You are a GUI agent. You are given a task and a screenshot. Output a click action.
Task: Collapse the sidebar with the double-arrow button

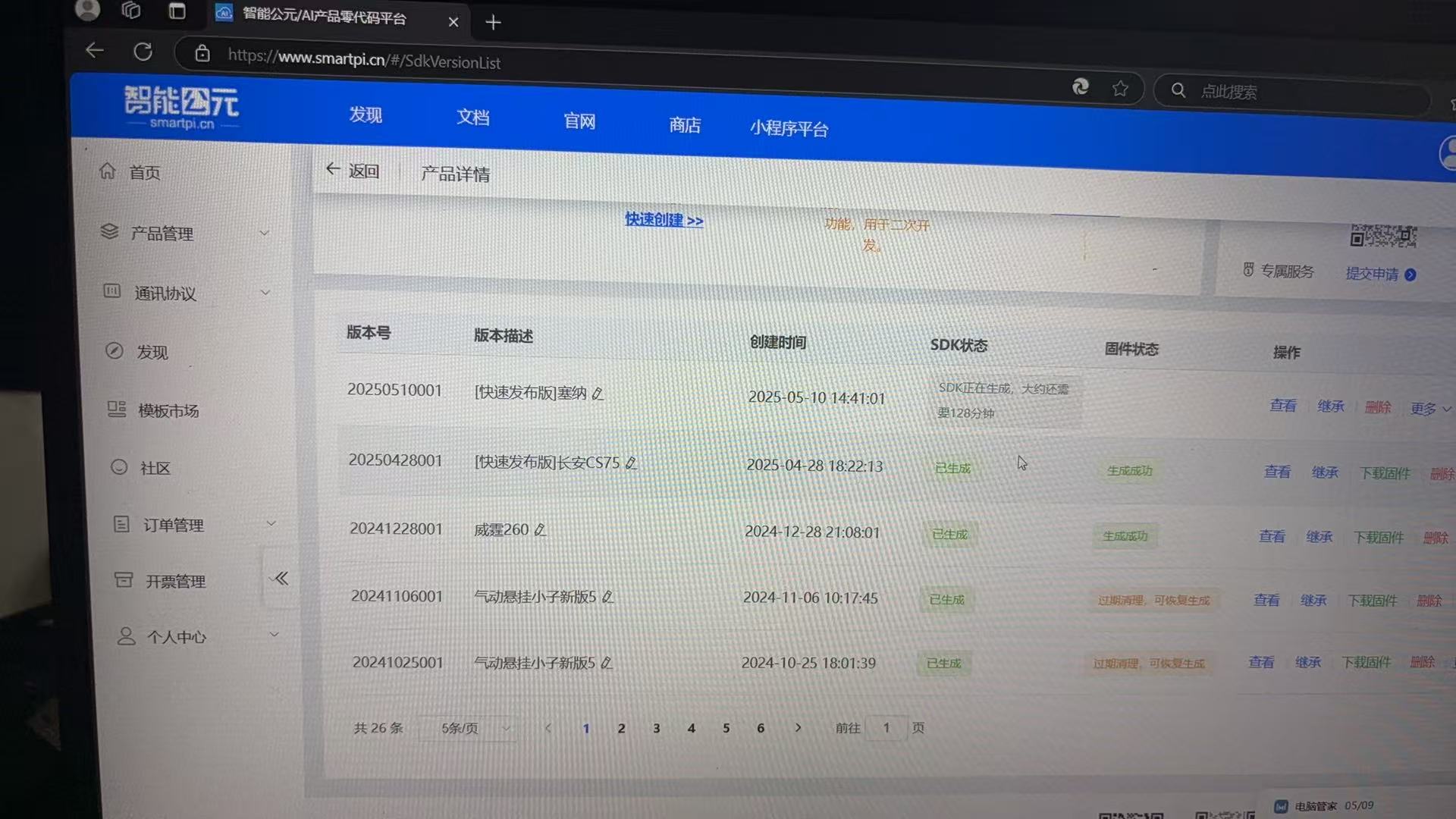(280, 577)
